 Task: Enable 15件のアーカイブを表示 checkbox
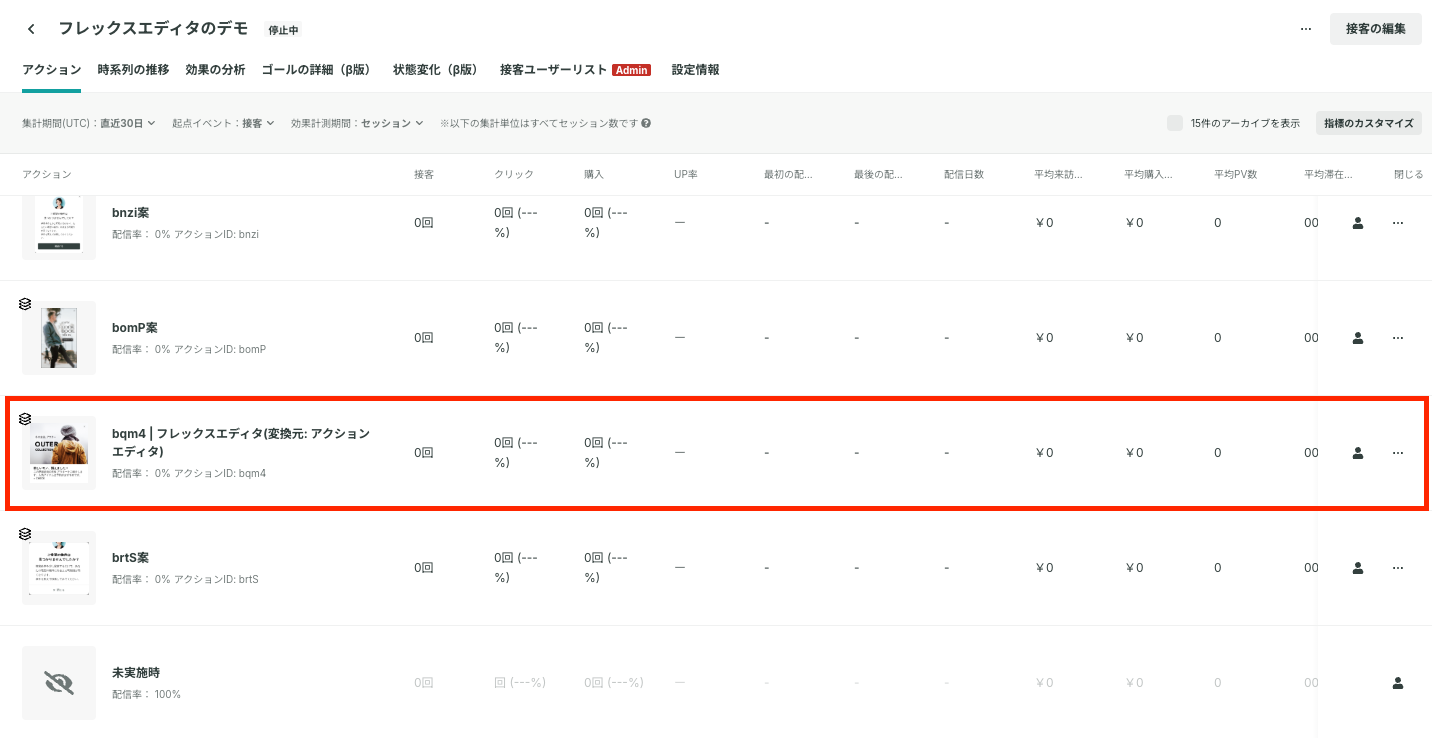(x=1175, y=123)
